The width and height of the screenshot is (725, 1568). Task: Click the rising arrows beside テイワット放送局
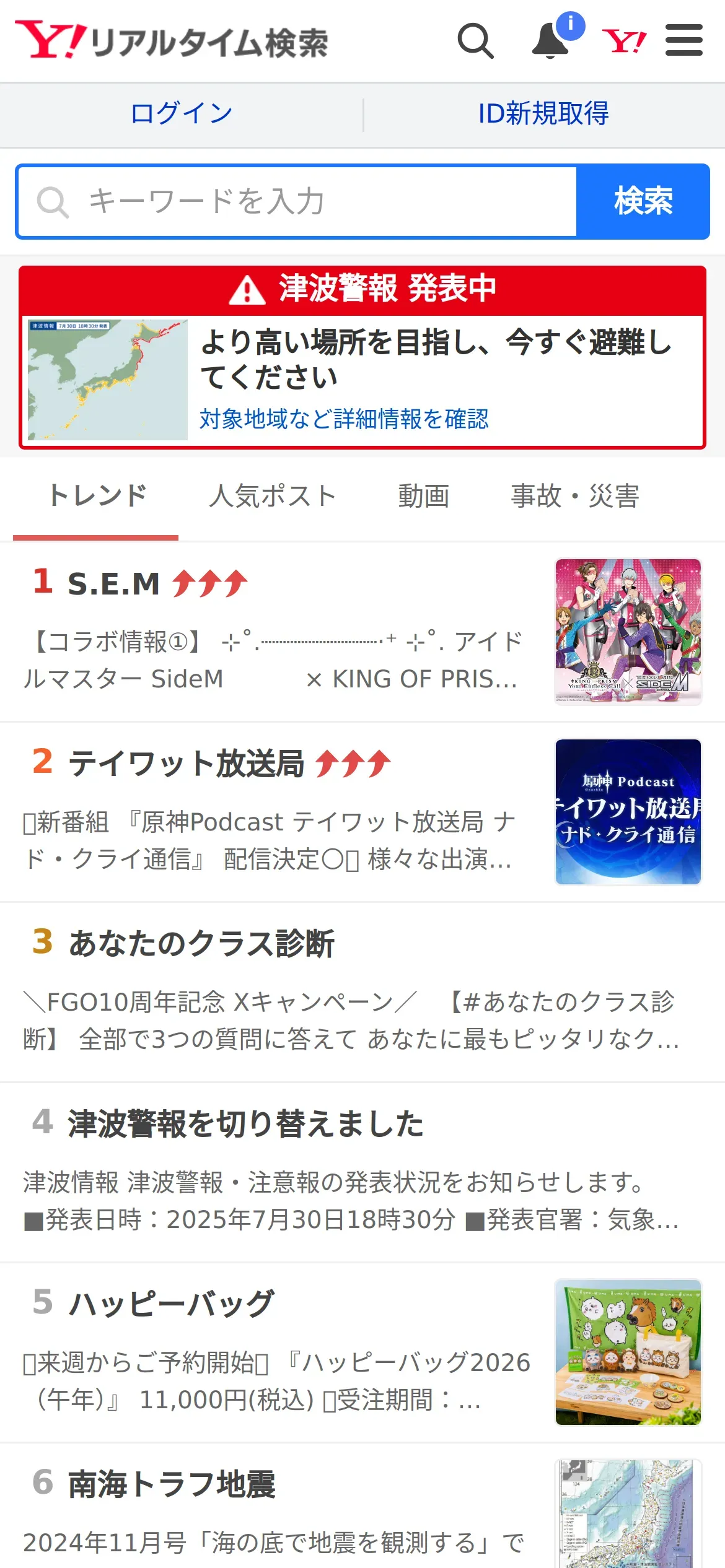click(353, 764)
